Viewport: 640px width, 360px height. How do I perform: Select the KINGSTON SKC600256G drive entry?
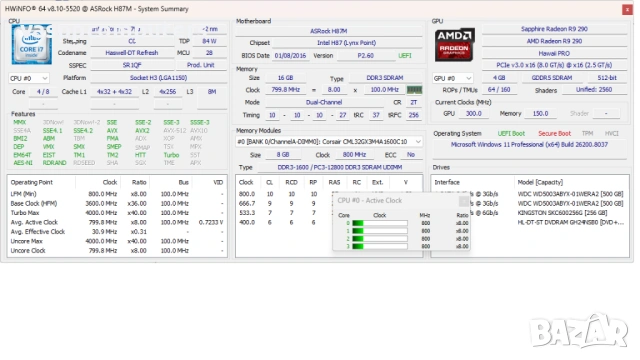pyautogui.click(x=562, y=213)
